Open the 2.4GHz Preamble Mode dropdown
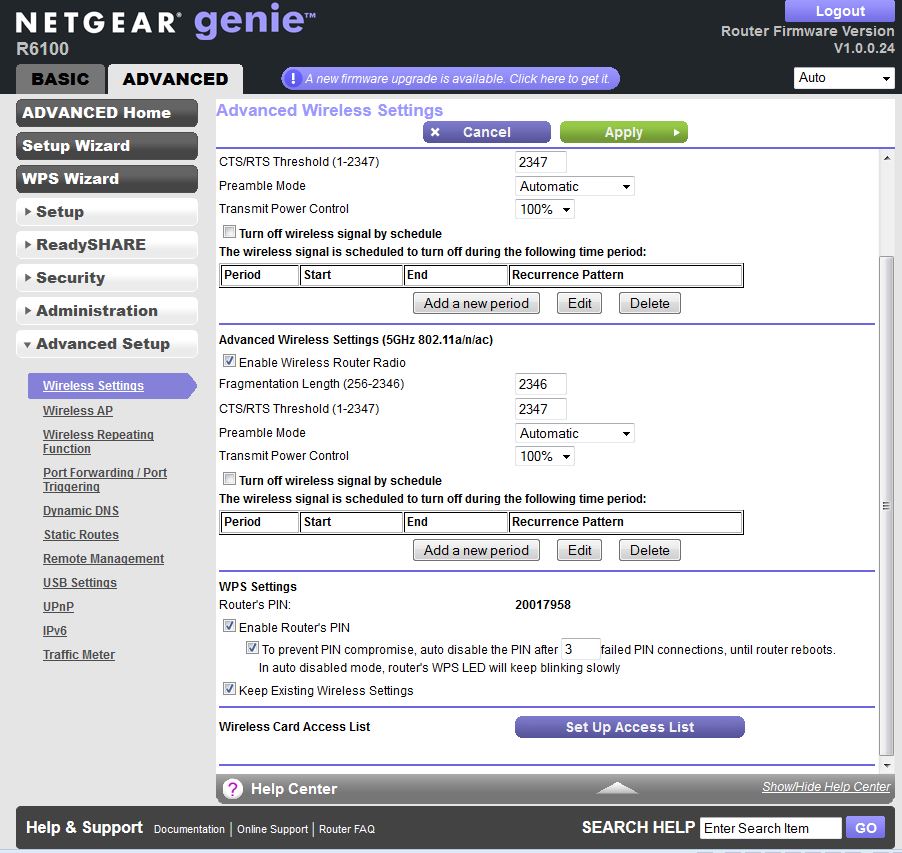Screen dimensions: 902x853 [574, 186]
